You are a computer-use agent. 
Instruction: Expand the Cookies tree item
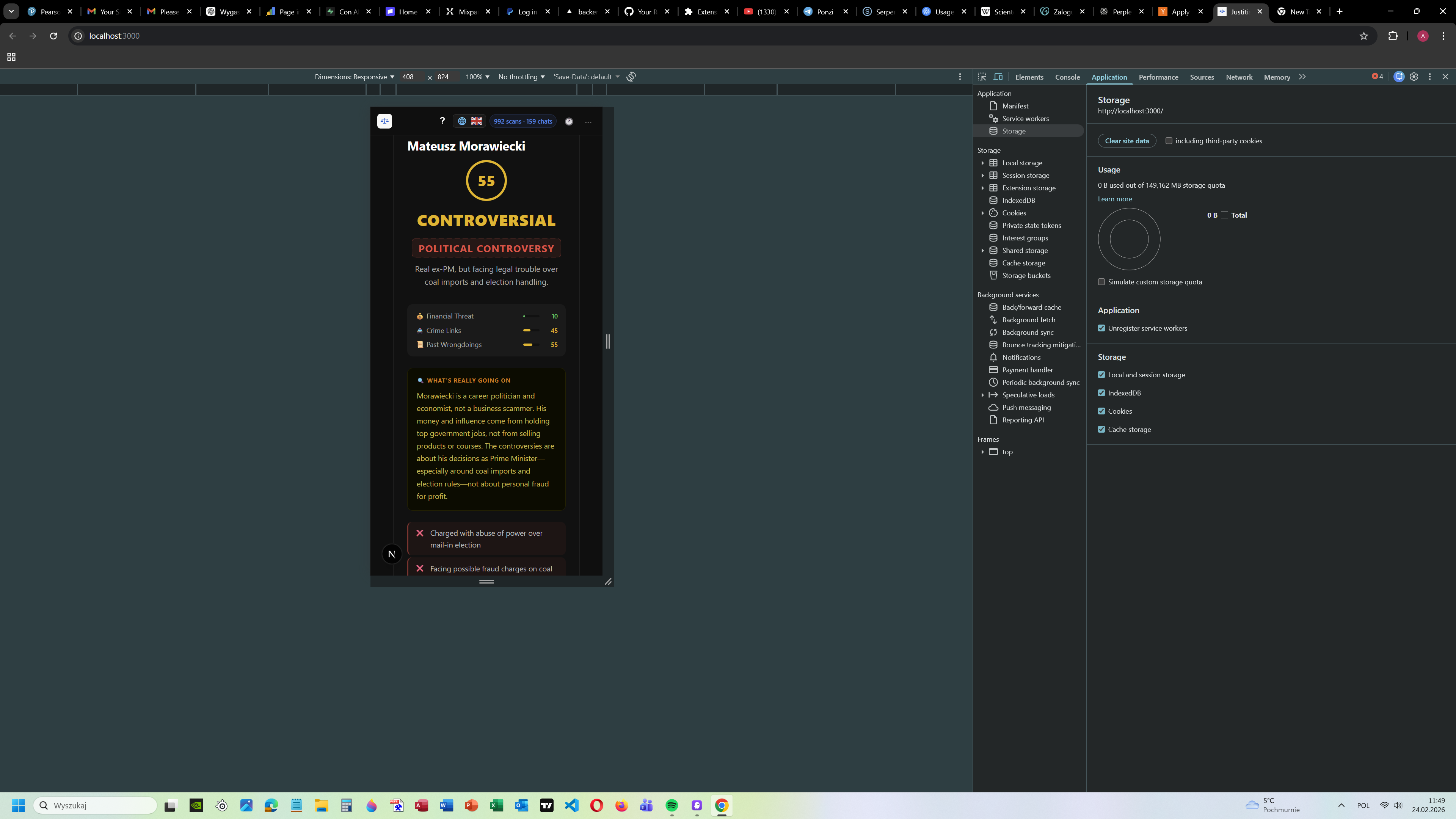click(x=982, y=213)
